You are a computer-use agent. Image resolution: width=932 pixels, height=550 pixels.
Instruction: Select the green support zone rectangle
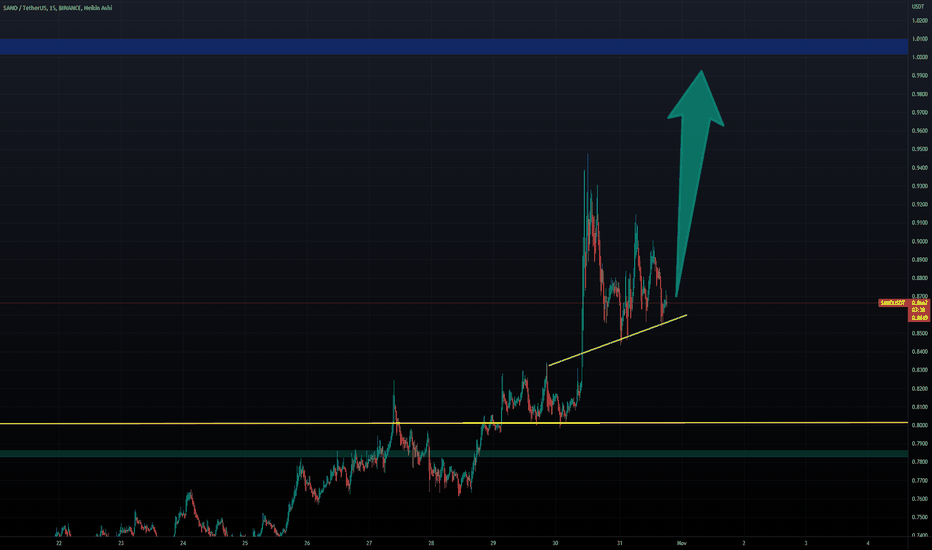point(454,454)
